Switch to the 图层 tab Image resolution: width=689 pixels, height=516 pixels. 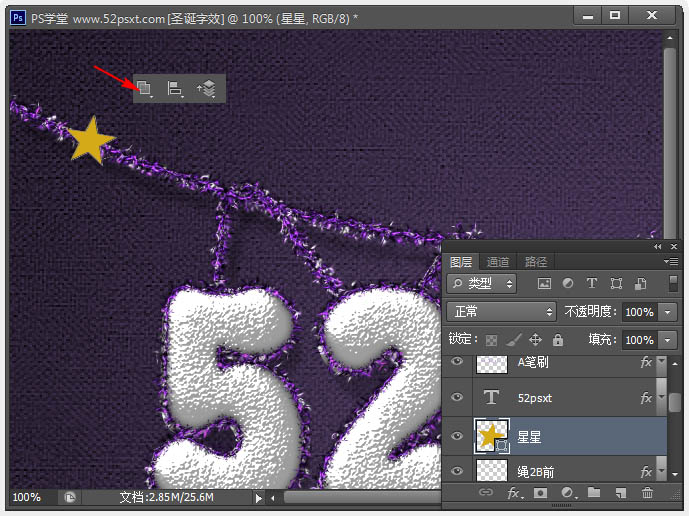(461, 262)
